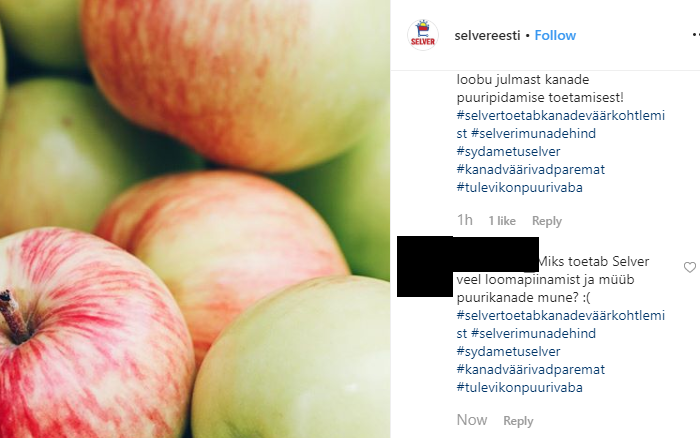Follow the selvereesti account
The image size is (700, 438).
tap(555, 35)
